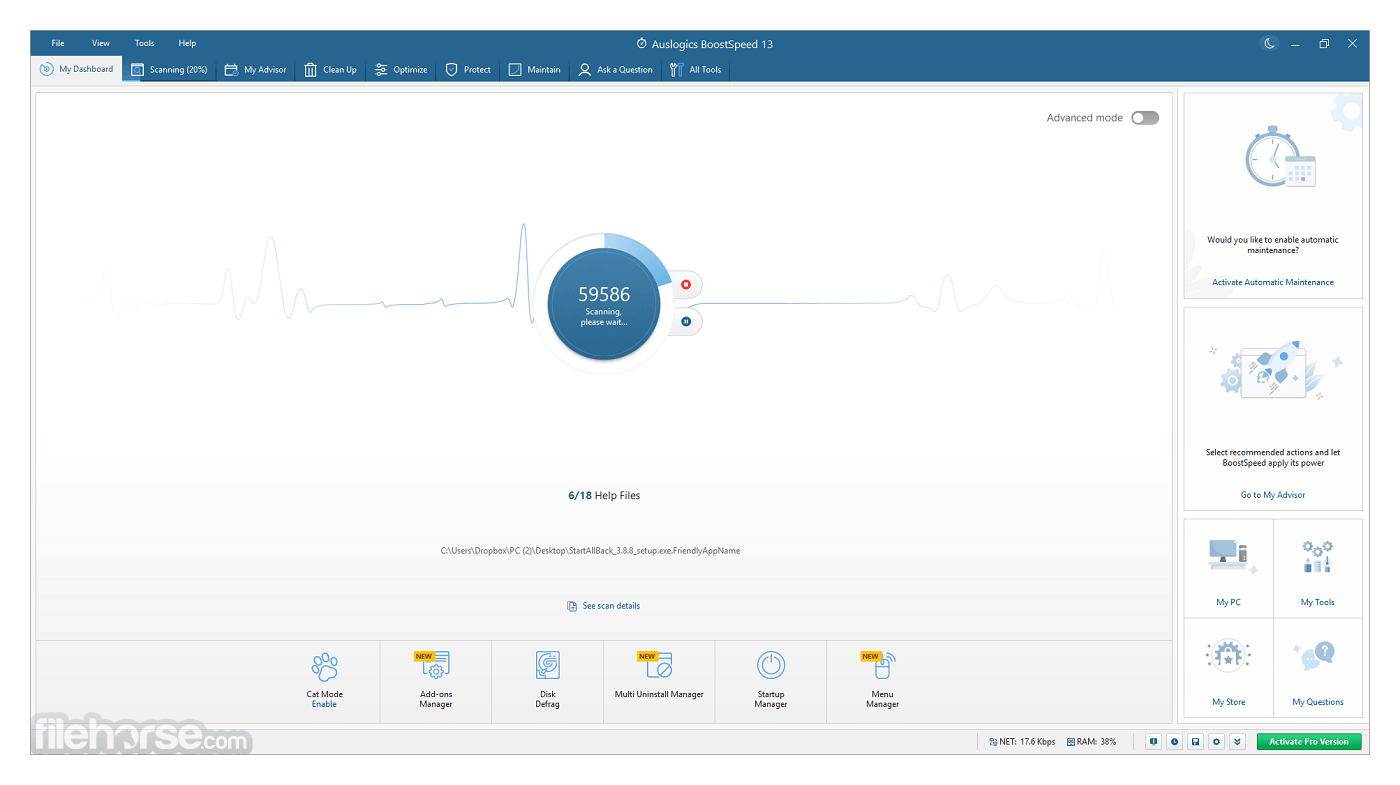This screenshot has height=785, width=1400.
Task: Click the Activate Pro Version button
Action: (1308, 742)
